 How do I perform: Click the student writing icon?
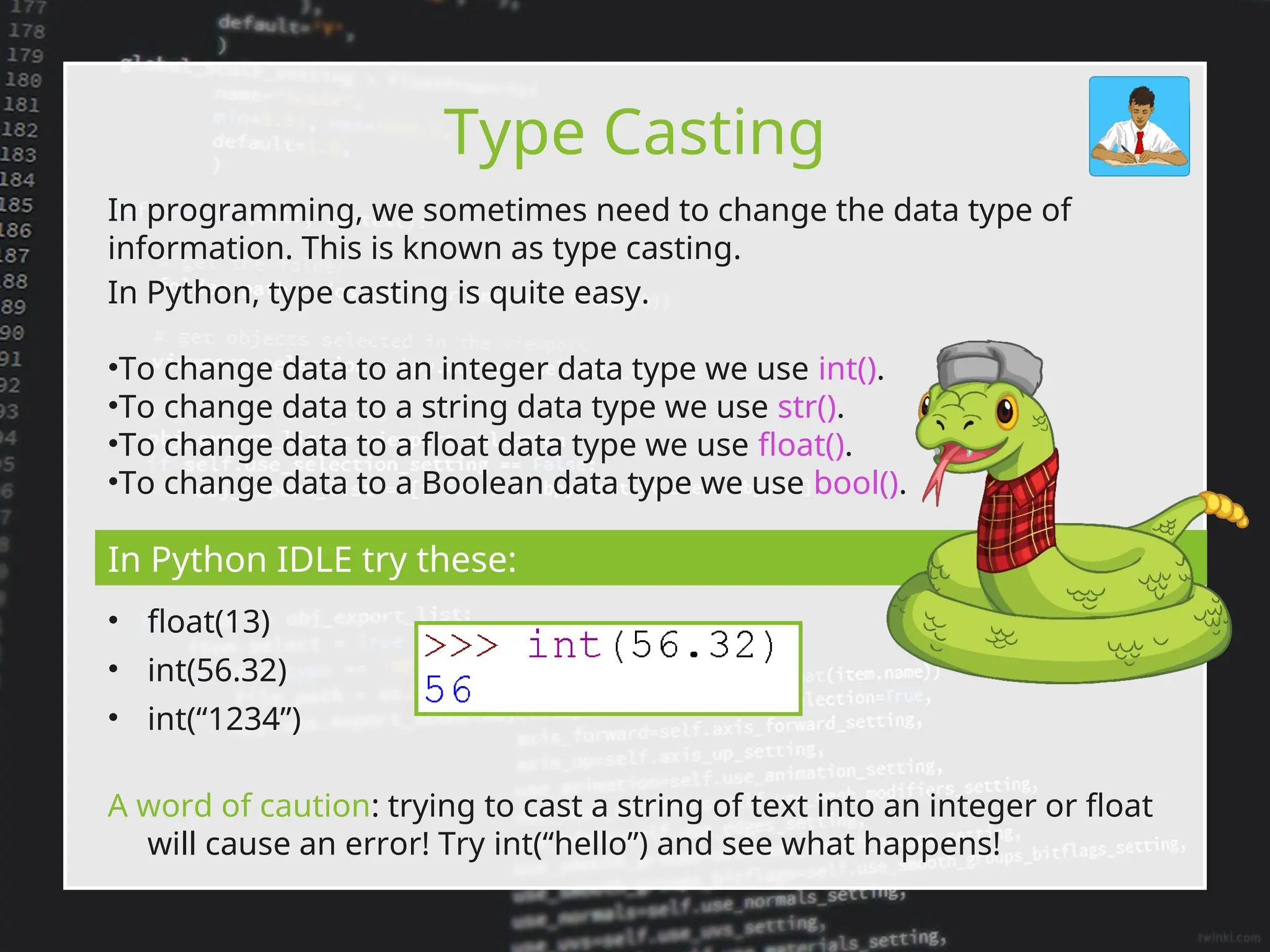tap(1139, 126)
